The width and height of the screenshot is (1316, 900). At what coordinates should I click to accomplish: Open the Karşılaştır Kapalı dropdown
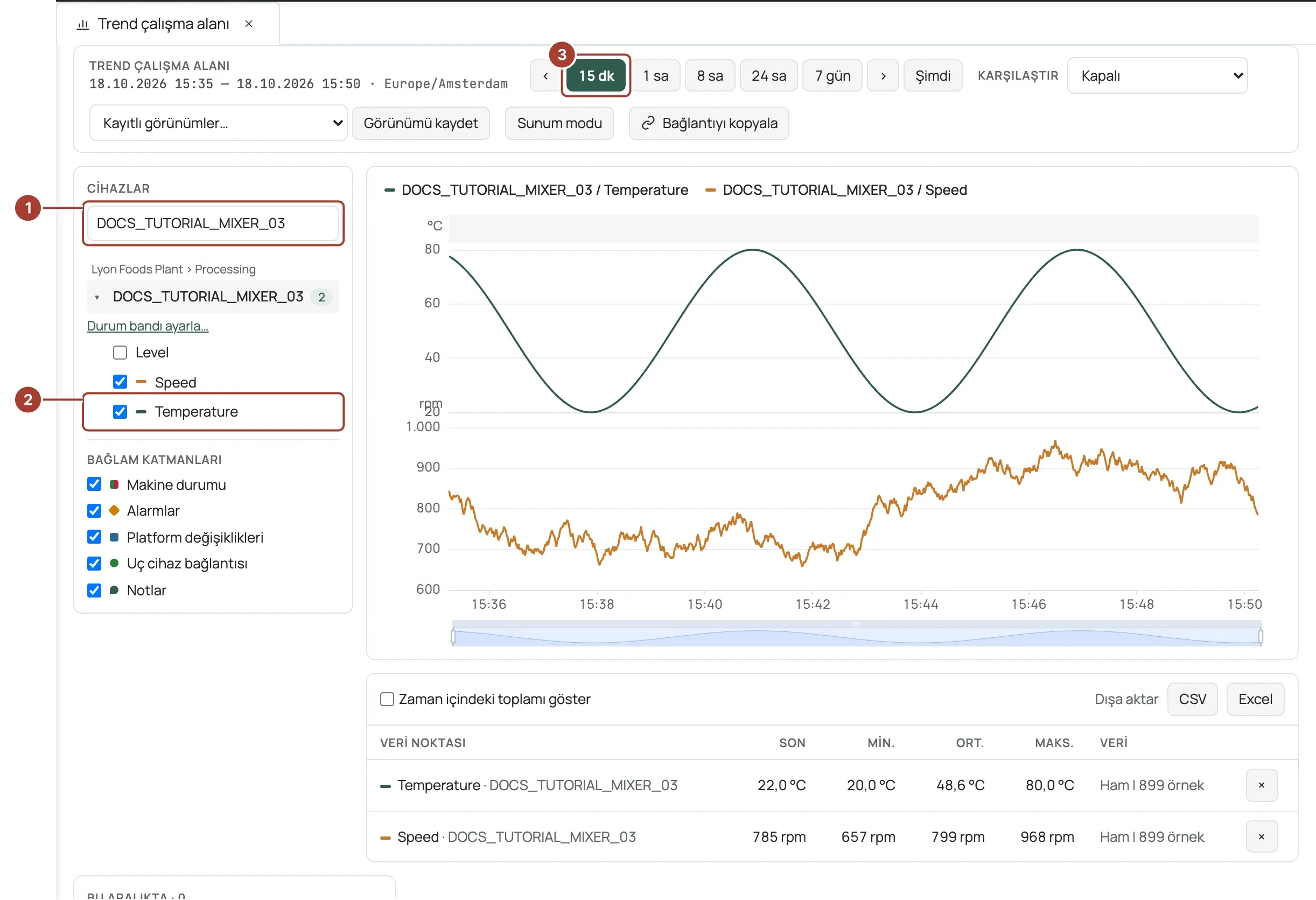[x=1158, y=76]
